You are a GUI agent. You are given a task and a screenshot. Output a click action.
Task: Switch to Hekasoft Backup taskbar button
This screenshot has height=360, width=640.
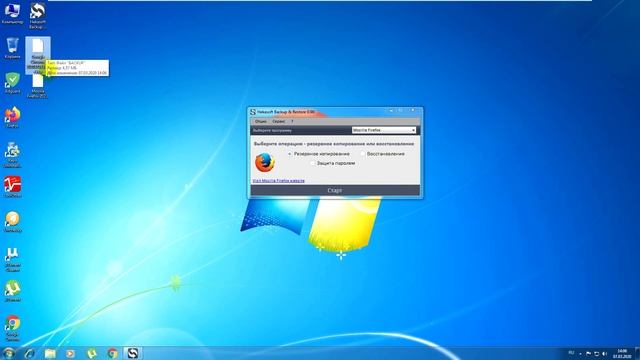tap(133, 353)
